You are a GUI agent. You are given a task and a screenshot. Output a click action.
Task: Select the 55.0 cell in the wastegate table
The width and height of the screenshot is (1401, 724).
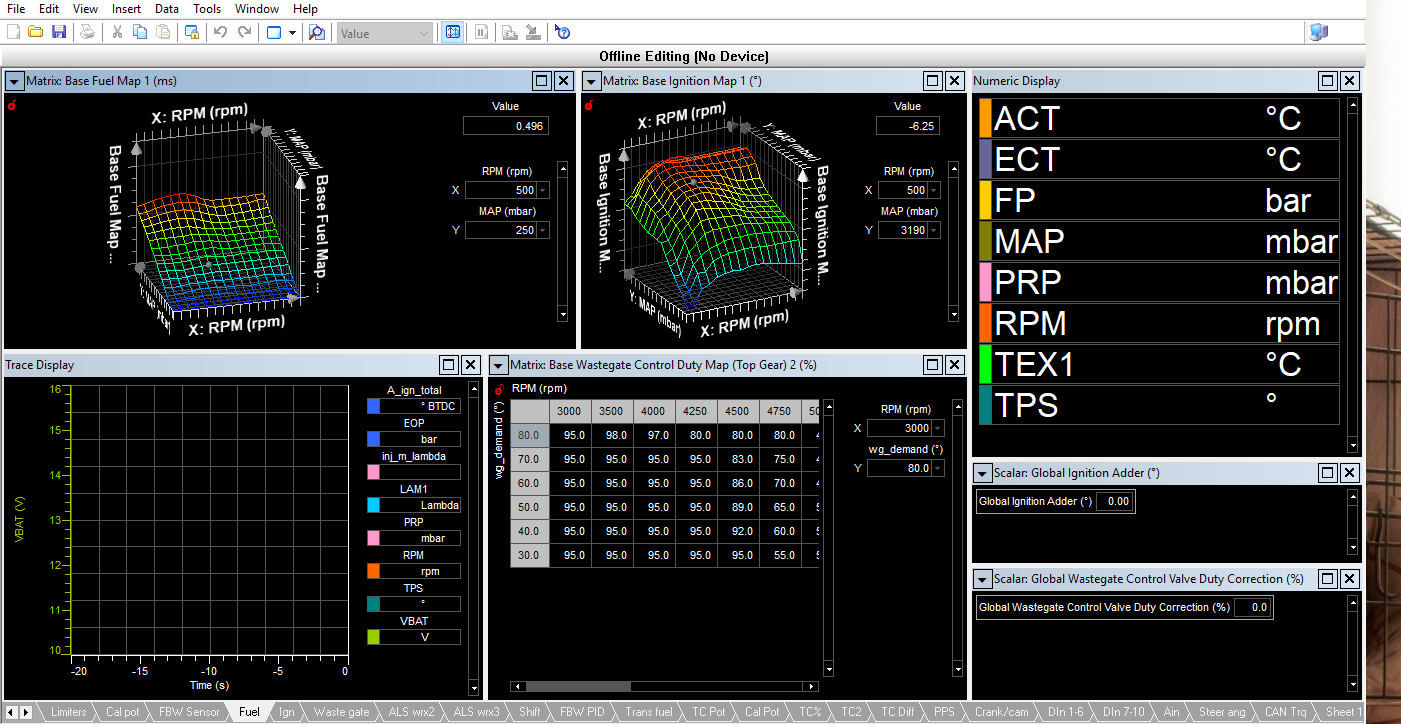(781, 555)
